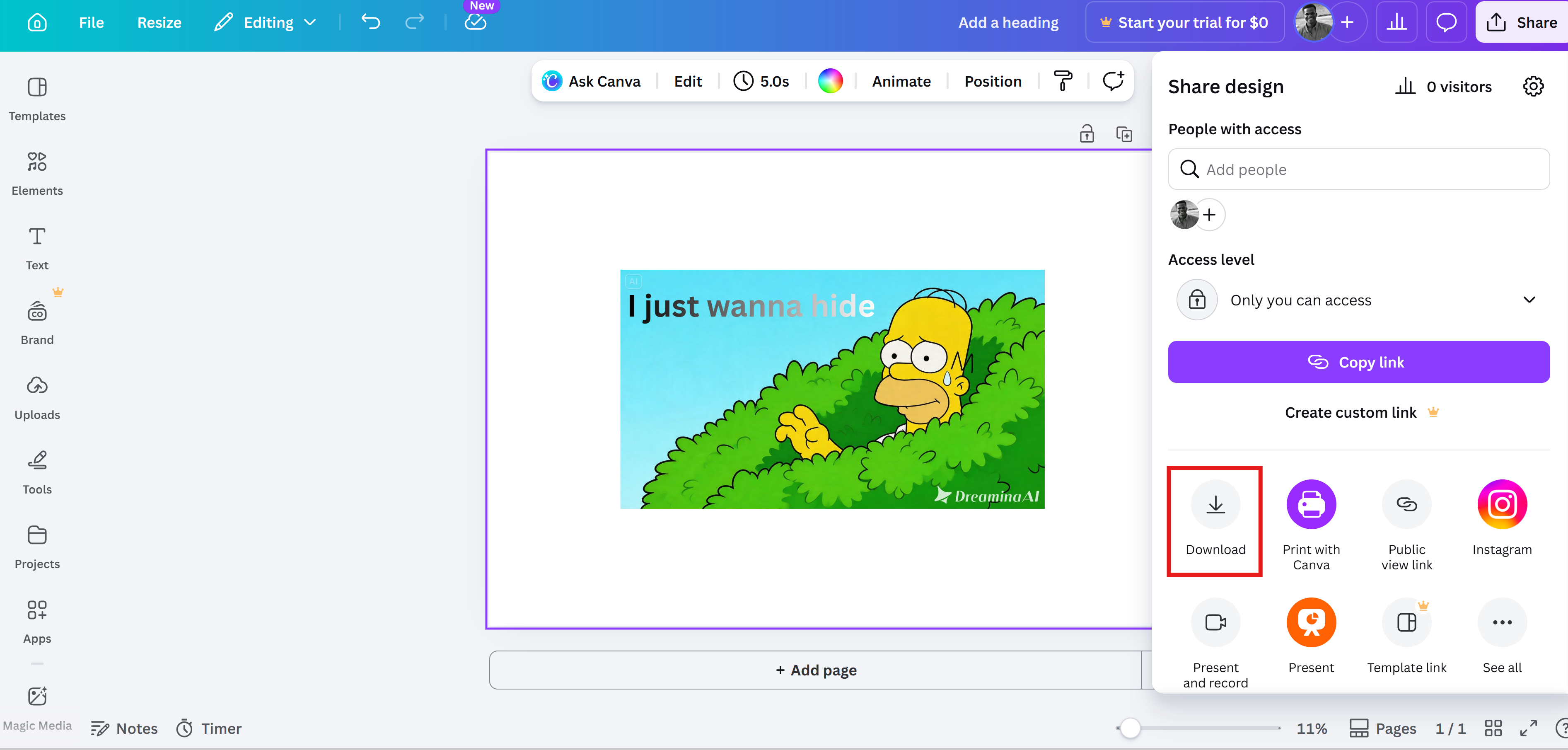Viewport: 1568px width, 750px height.
Task: Edit the 'Add a heading' title
Action: [1008, 22]
